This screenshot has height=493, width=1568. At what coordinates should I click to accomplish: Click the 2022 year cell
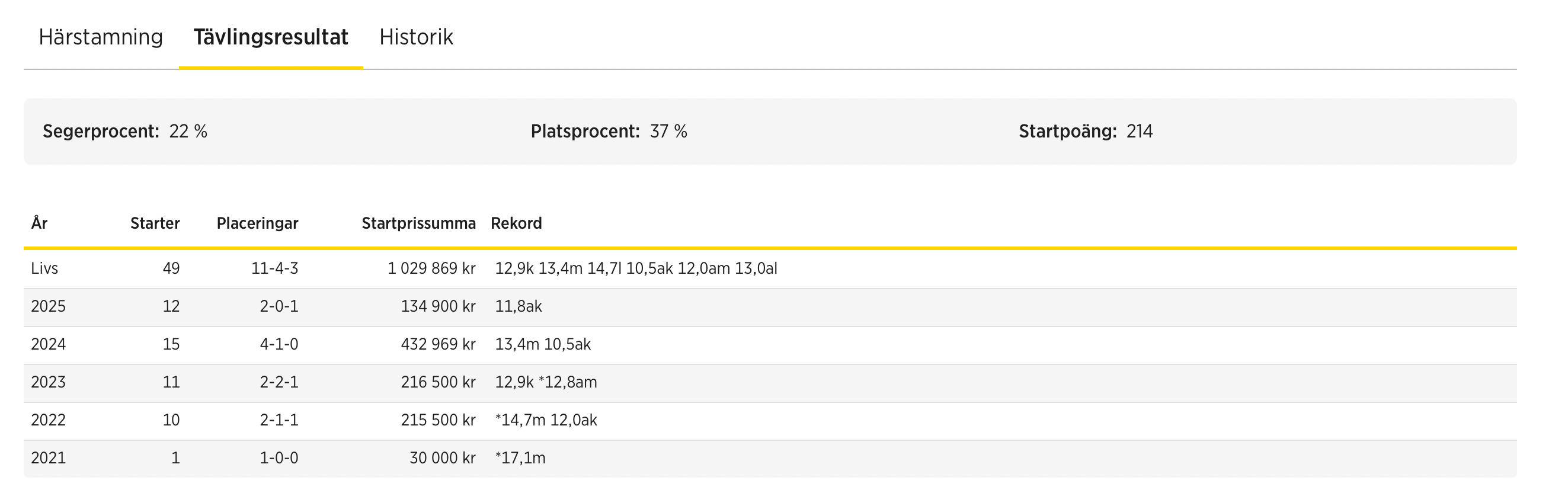click(48, 420)
